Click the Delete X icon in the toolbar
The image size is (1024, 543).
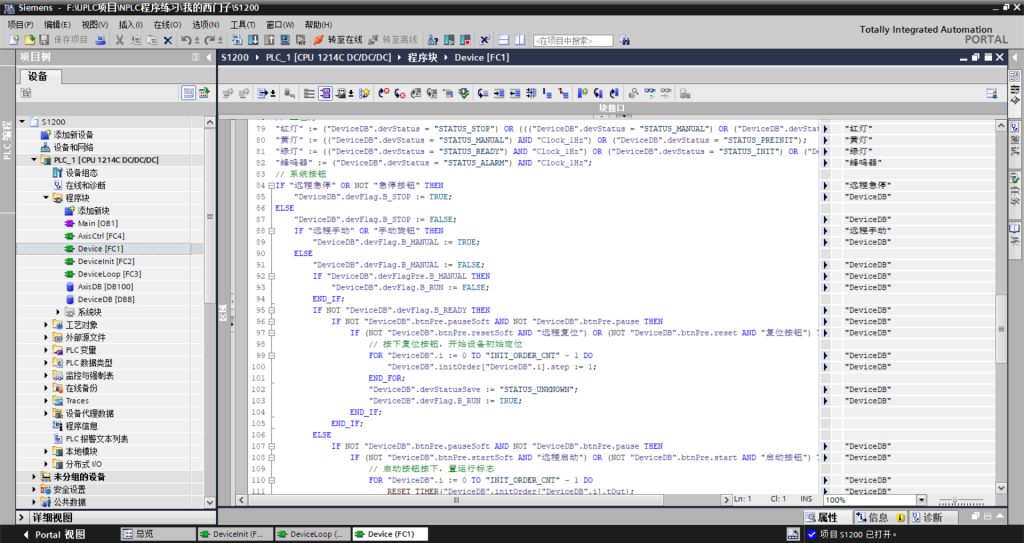(168, 40)
